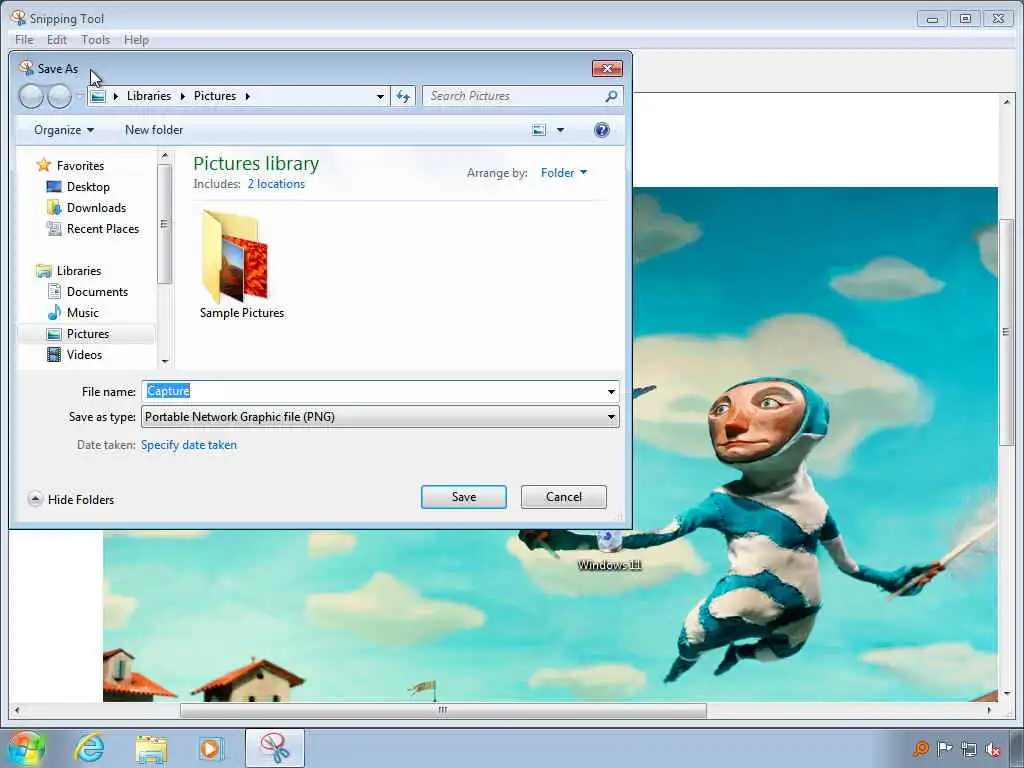Click the magnifier icon in Search Pictures

coord(611,97)
